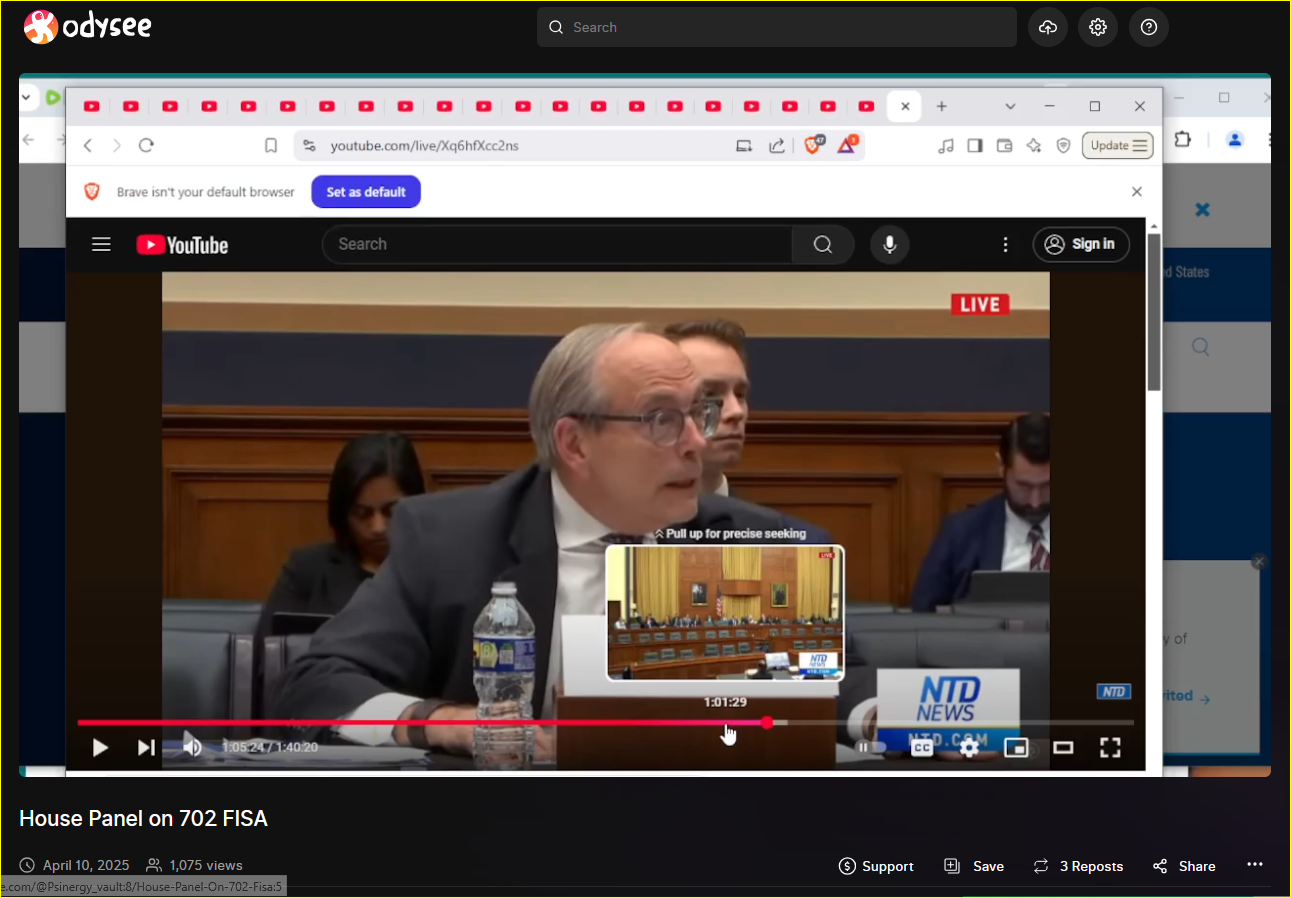Click the House Panel on 702 FISA title
The image size is (1291, 898).
(x=143, y=818)
